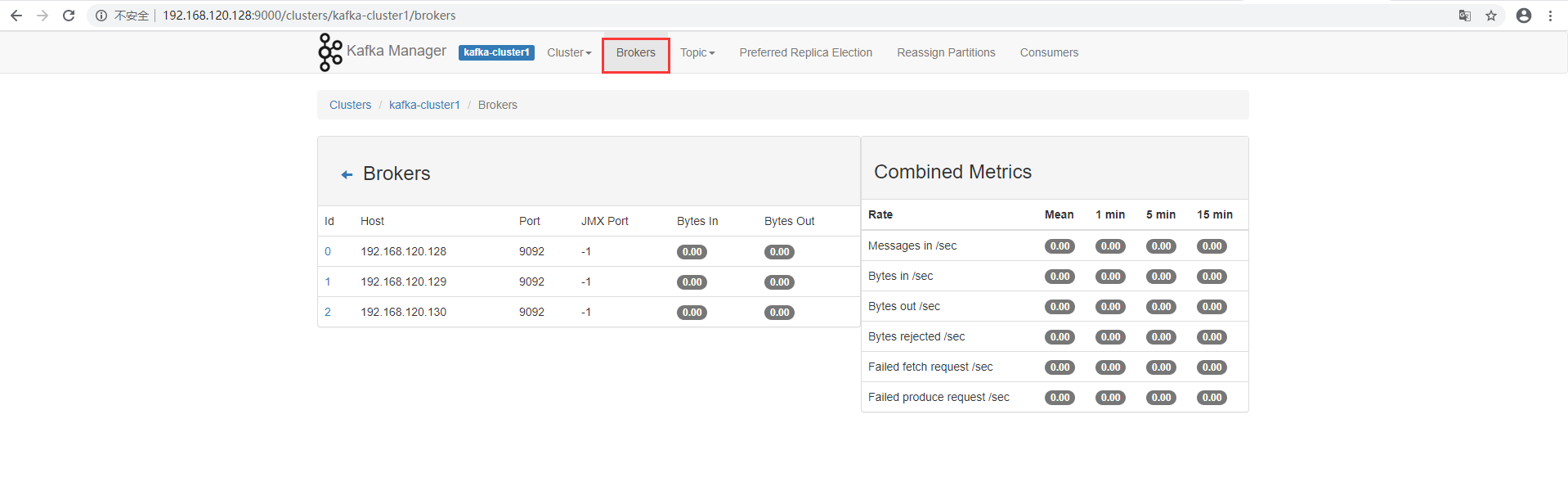Open the Chrome profile avatar icon
The width and height of the screenshot is (1568, 482).
click(x=1524, y=16)
